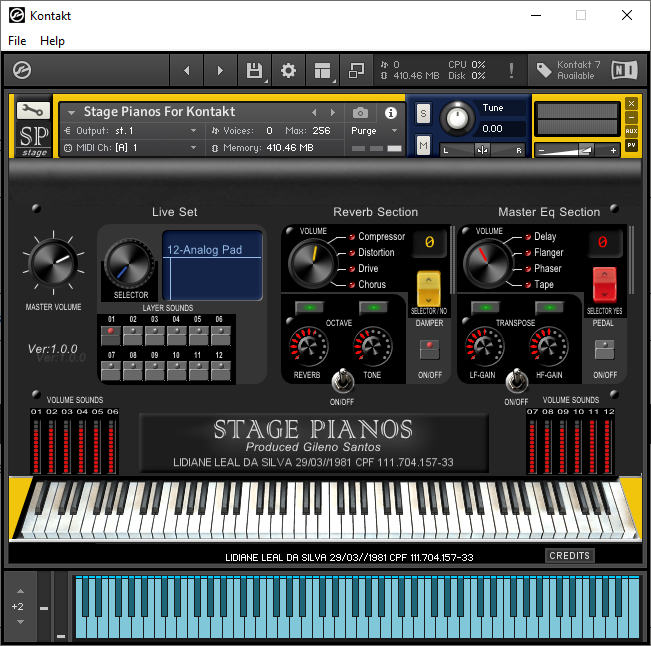Viewport: 651px width, 646px height.
Task: Click the pan center icon
Action: pos(482,150)
